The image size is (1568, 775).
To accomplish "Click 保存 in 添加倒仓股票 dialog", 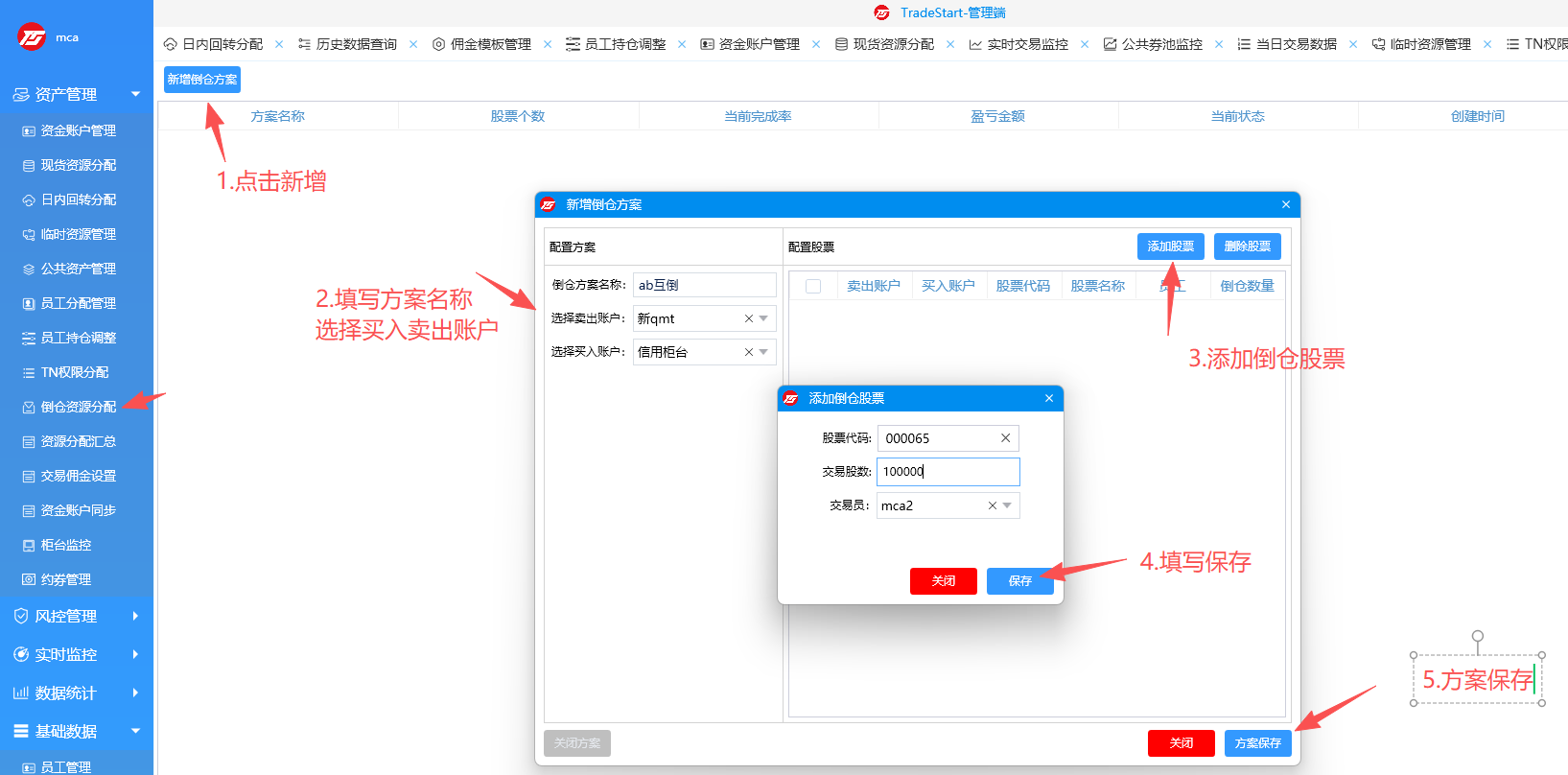I will click(x=1020, y=581).
